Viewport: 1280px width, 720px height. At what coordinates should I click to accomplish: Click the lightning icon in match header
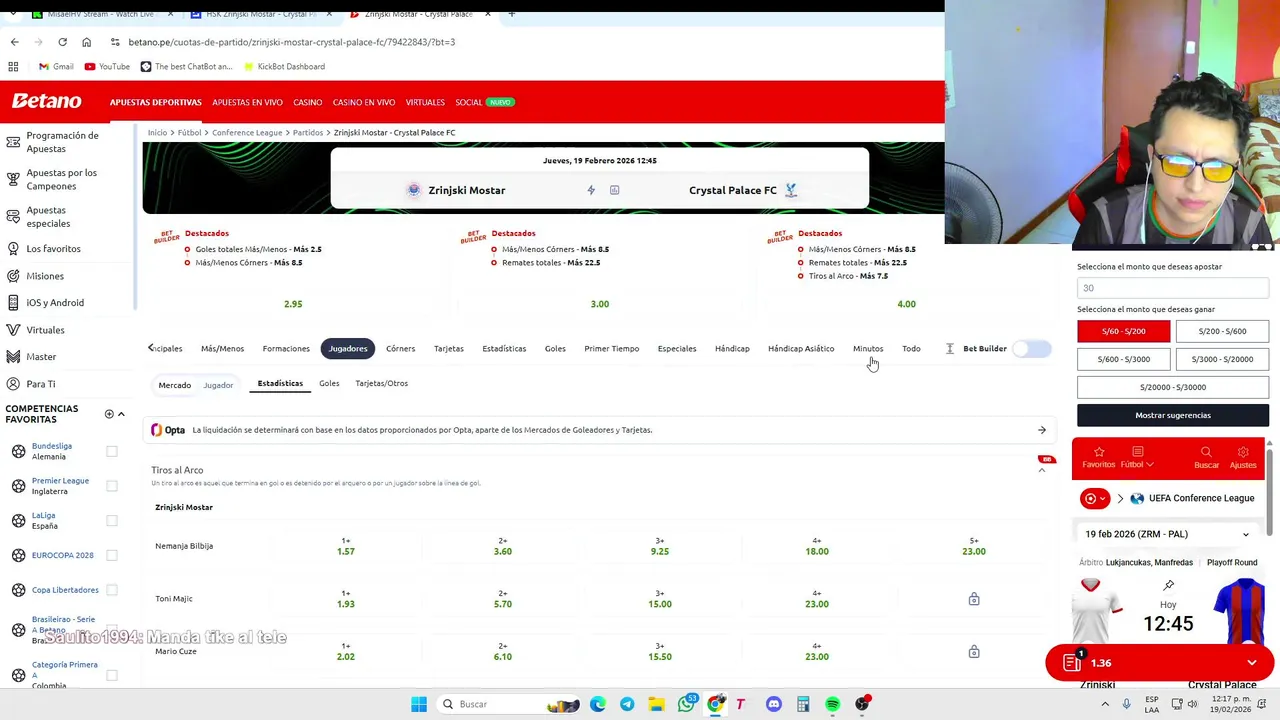pyautogui.click(x=591, y=190)
